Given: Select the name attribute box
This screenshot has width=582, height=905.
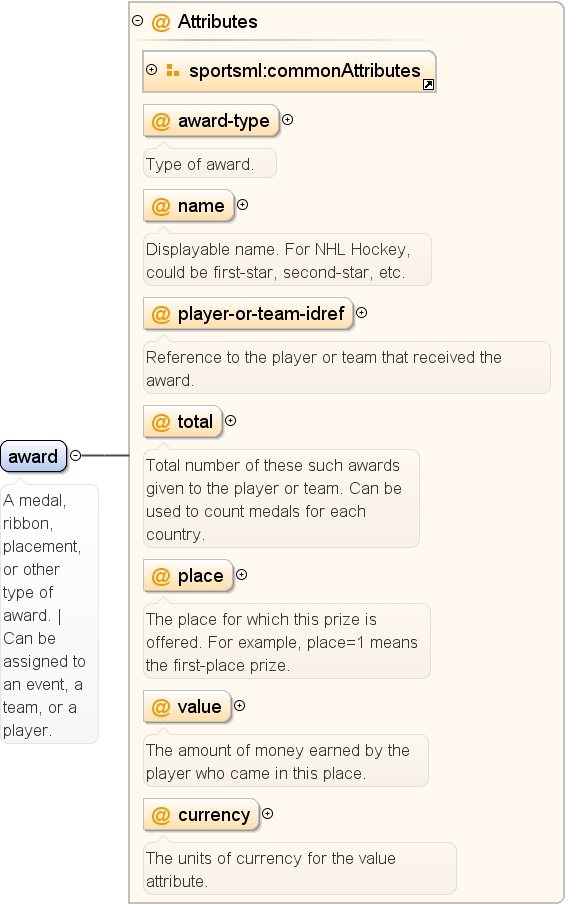Looking at the screenshot, I should pyautogui.click(x=189, y=205).
